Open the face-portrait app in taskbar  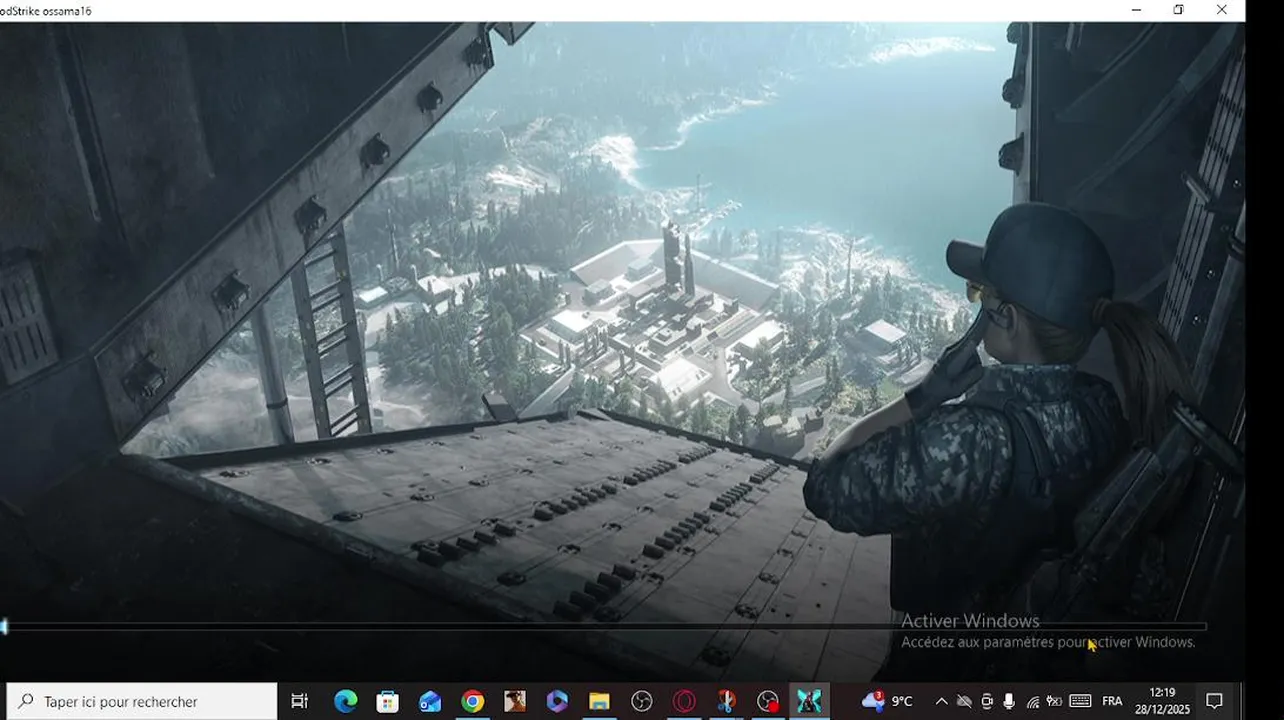(x=515, y=702)
